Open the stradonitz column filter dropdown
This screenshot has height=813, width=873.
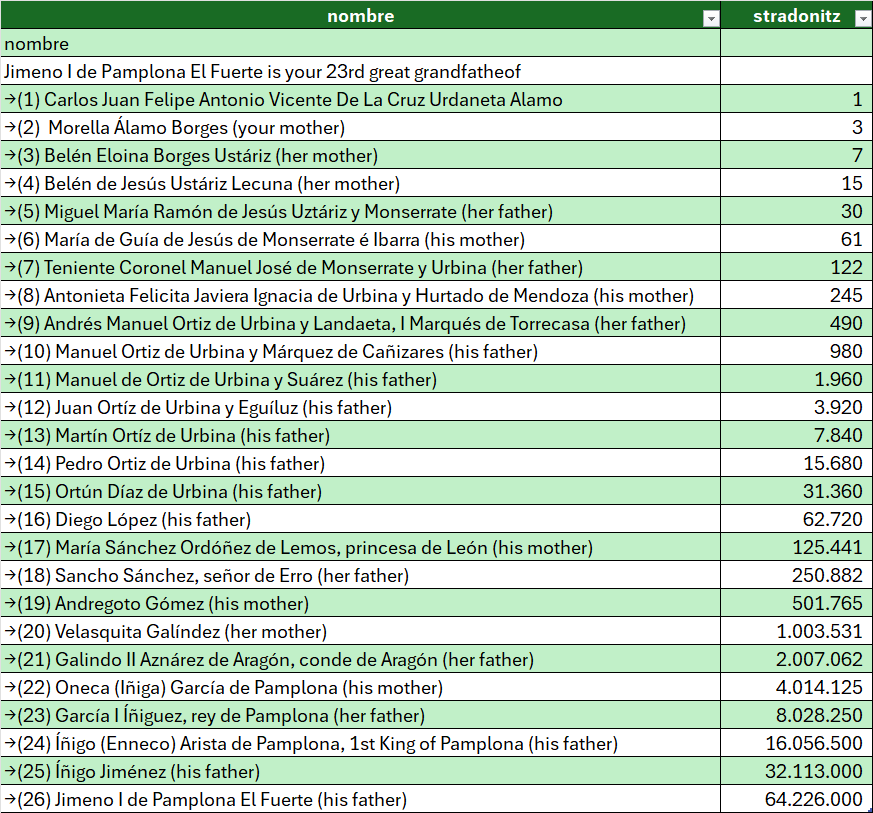863,19
